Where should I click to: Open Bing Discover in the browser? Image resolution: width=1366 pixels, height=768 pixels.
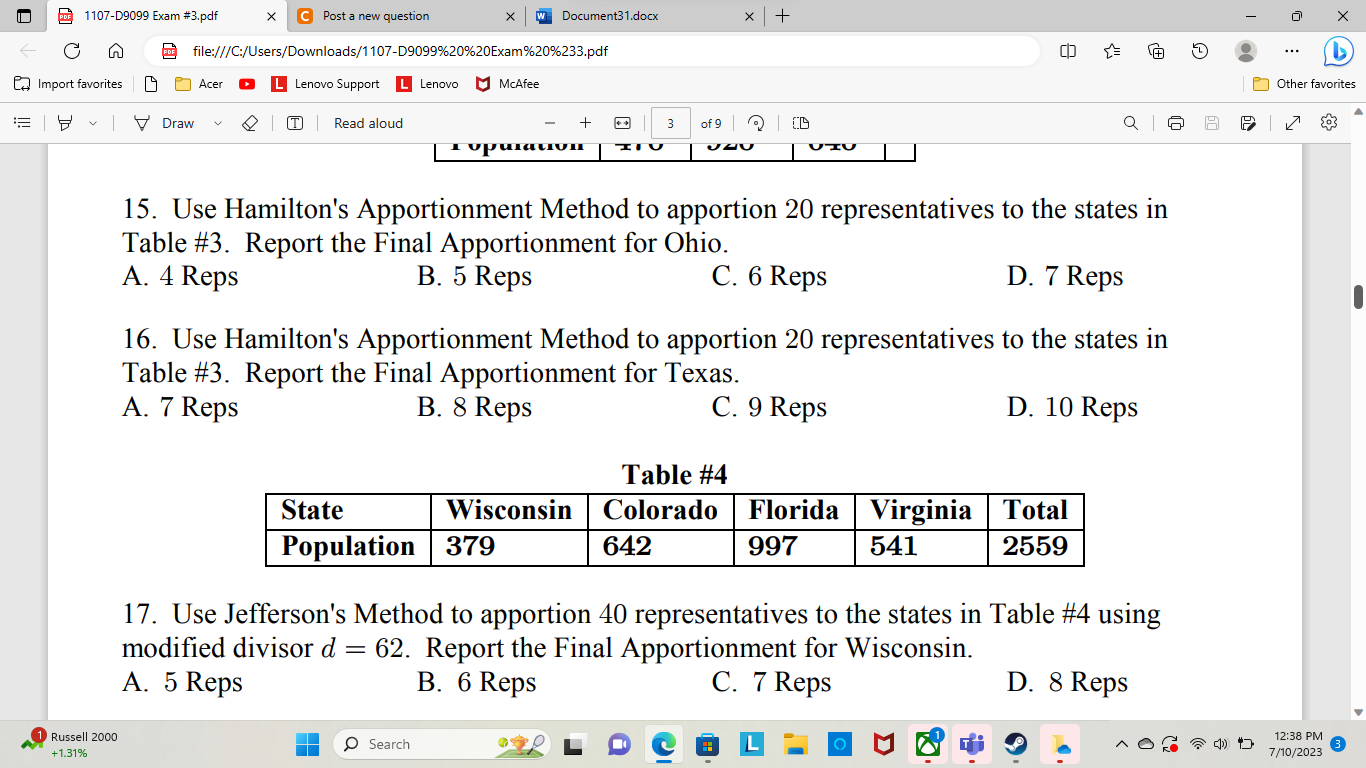pos(1339,50)
